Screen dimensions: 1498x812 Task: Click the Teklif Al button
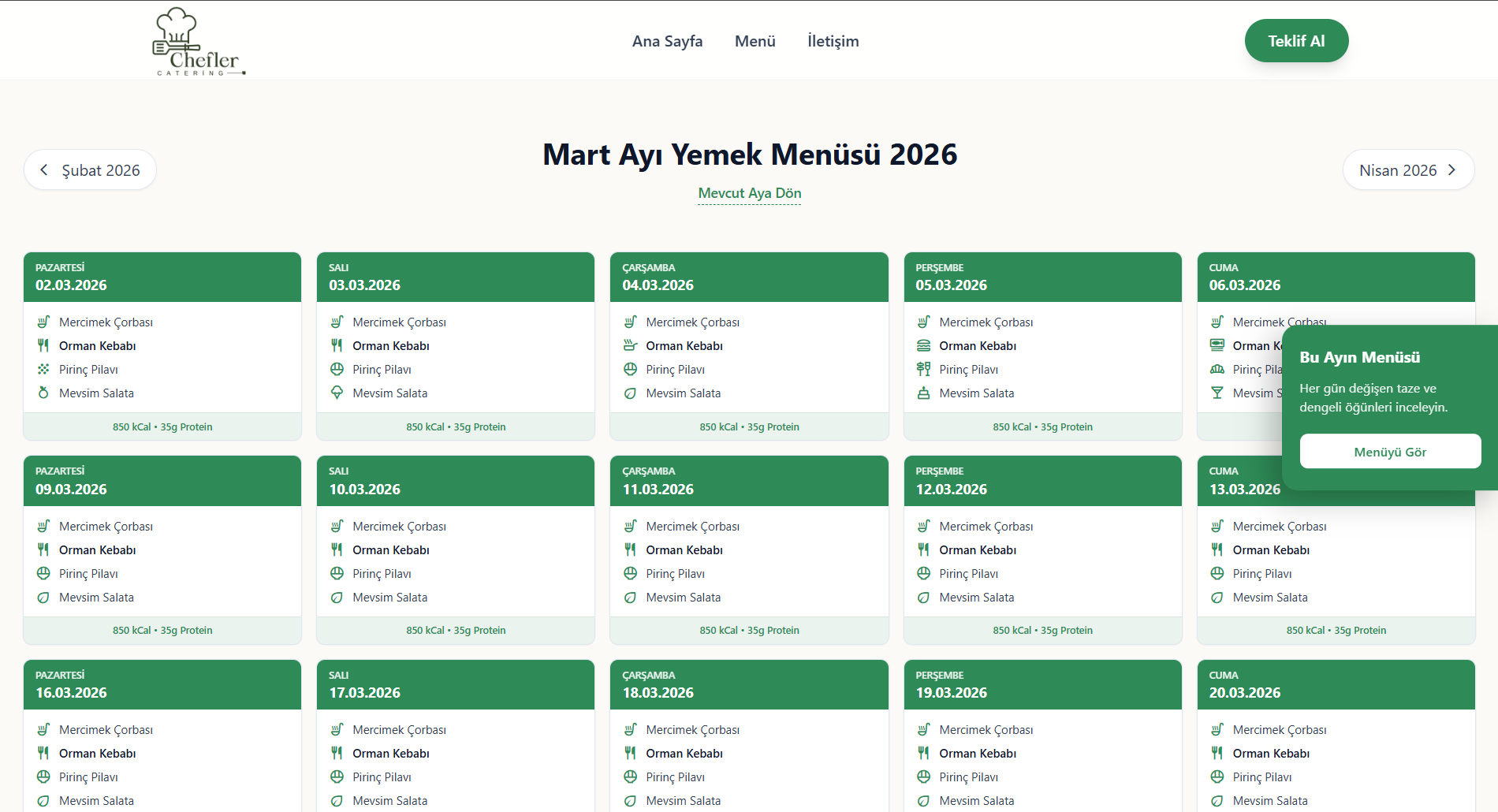click(1296, 41)
